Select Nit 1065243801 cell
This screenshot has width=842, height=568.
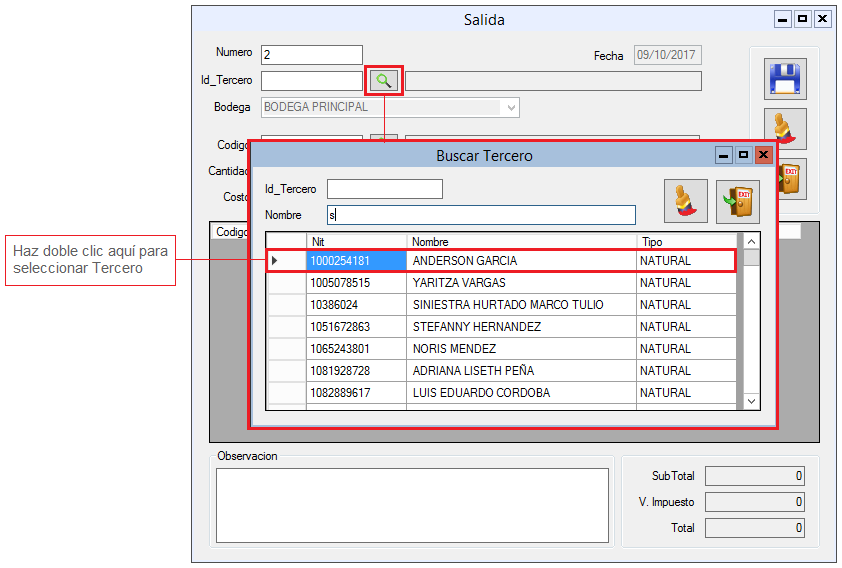tap(356, 349)
